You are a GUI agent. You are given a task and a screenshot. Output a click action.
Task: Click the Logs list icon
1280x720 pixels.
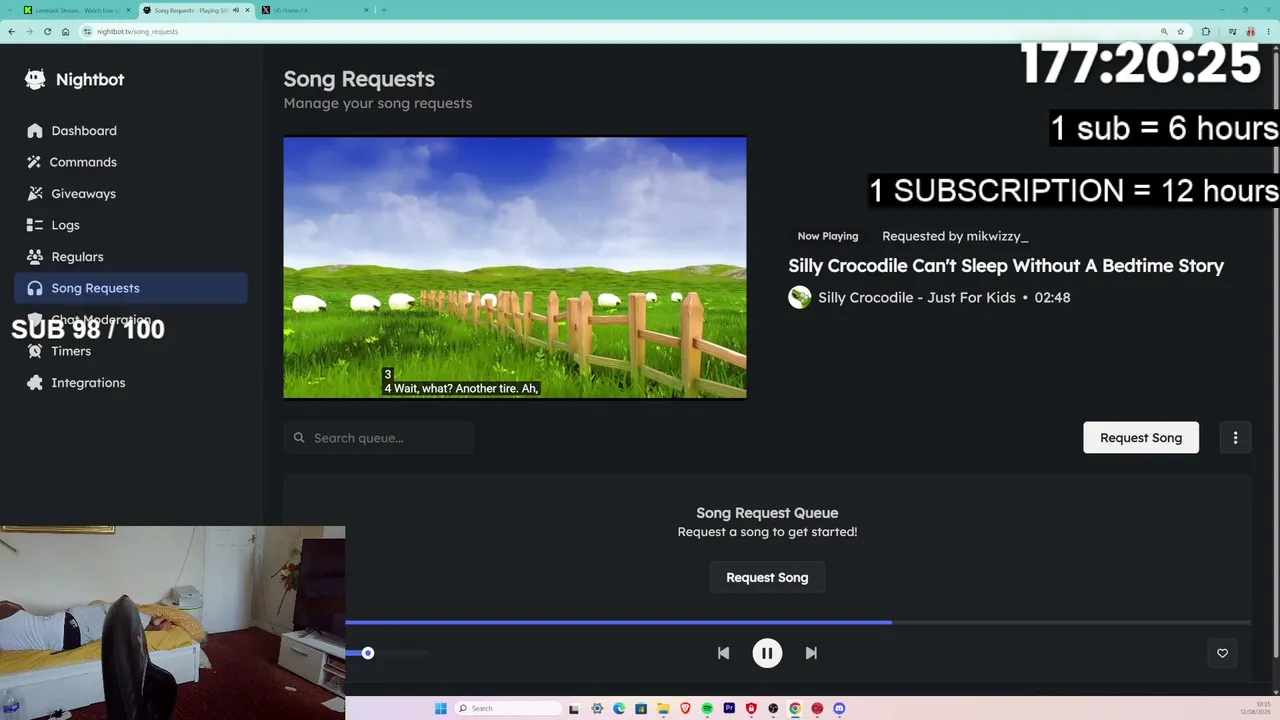(x=35, y=225)
